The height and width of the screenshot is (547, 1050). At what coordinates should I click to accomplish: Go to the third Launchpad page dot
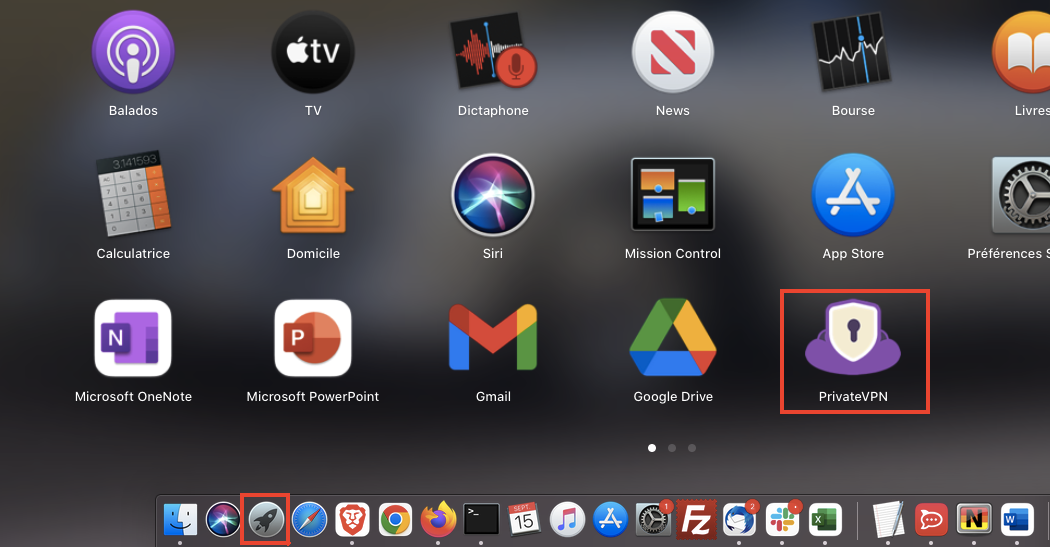(692, 448)
